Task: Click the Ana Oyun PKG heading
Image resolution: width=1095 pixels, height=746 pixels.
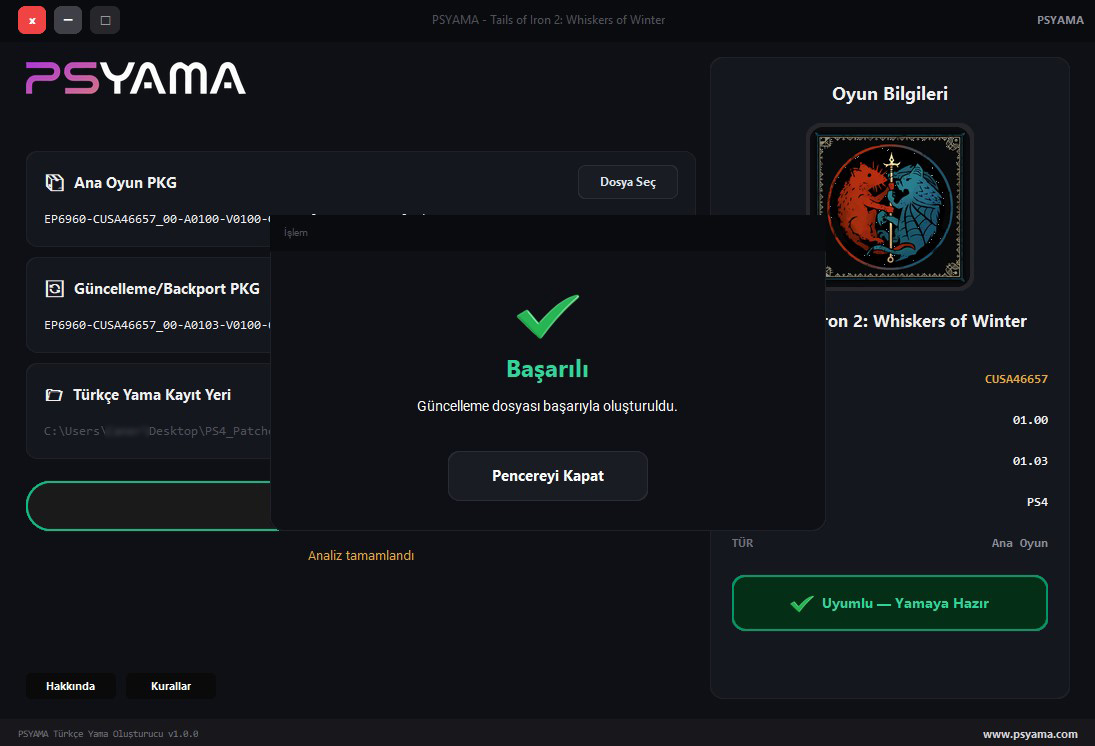Action: point(126,183)
